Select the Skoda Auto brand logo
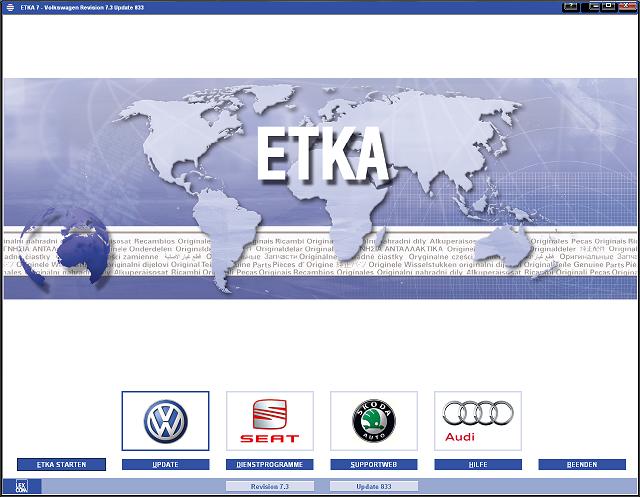 pyautogui.click(x=374, y=421)
